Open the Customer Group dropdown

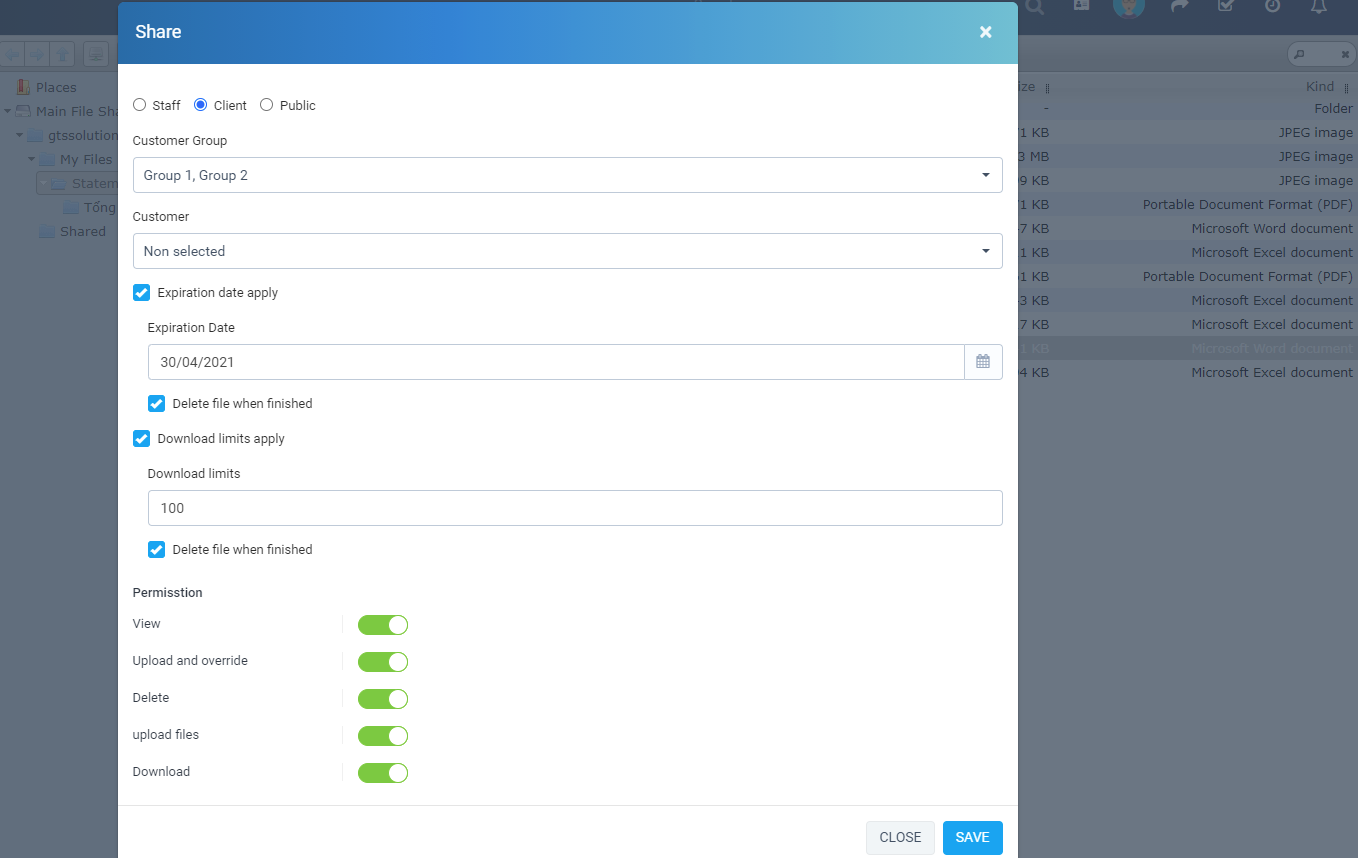(x=568, y=175)
